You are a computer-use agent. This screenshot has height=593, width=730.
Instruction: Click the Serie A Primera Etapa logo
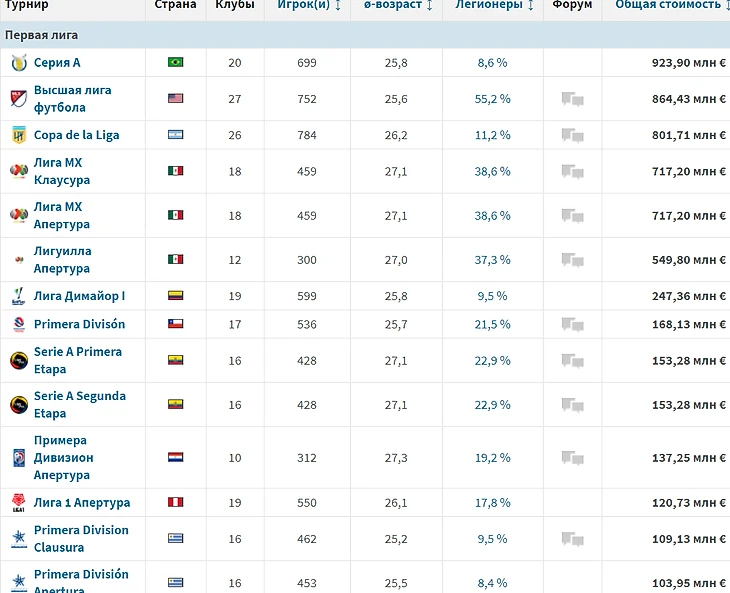tap(19, 360)
